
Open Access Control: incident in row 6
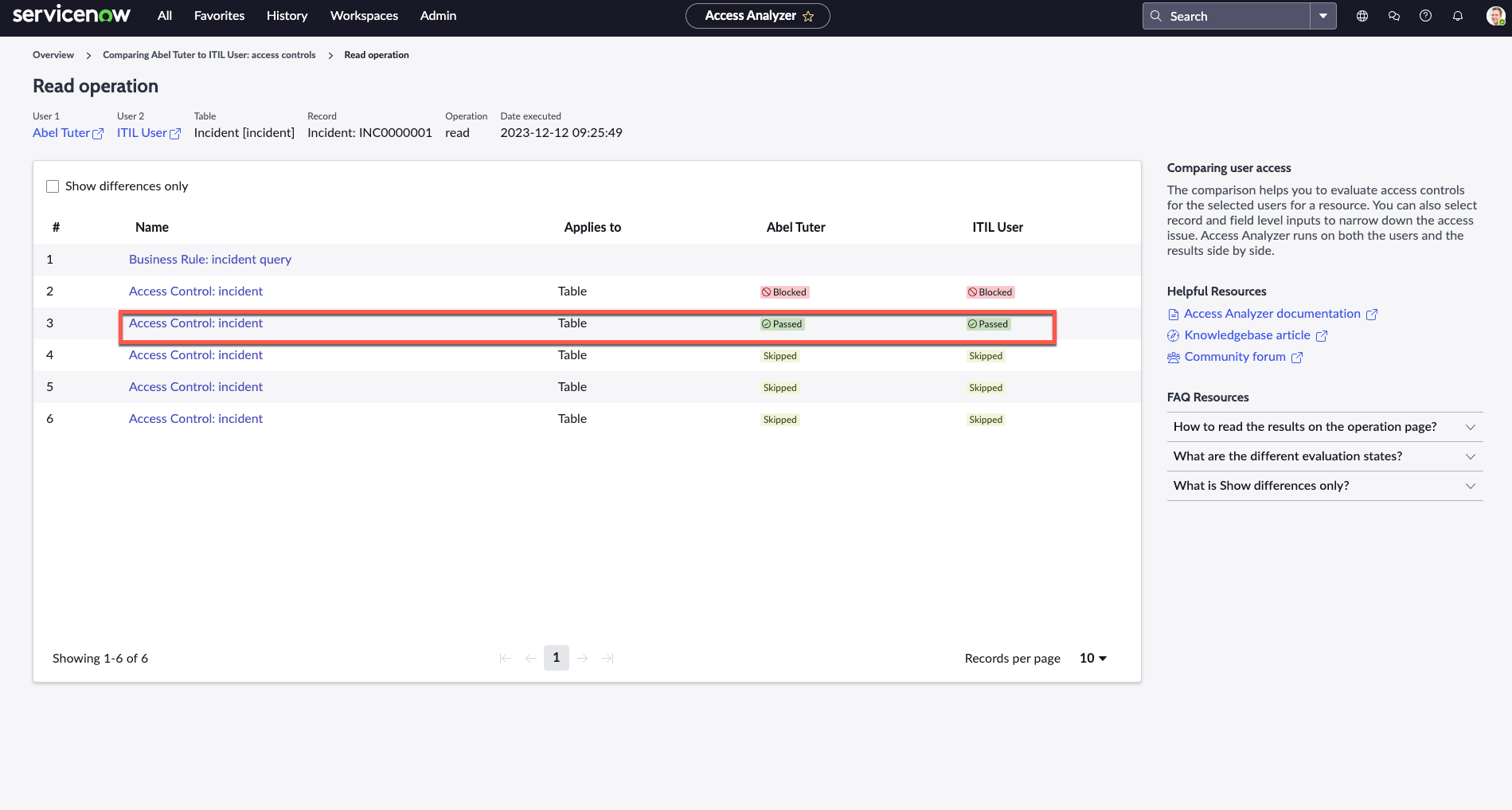click(196, 419)
